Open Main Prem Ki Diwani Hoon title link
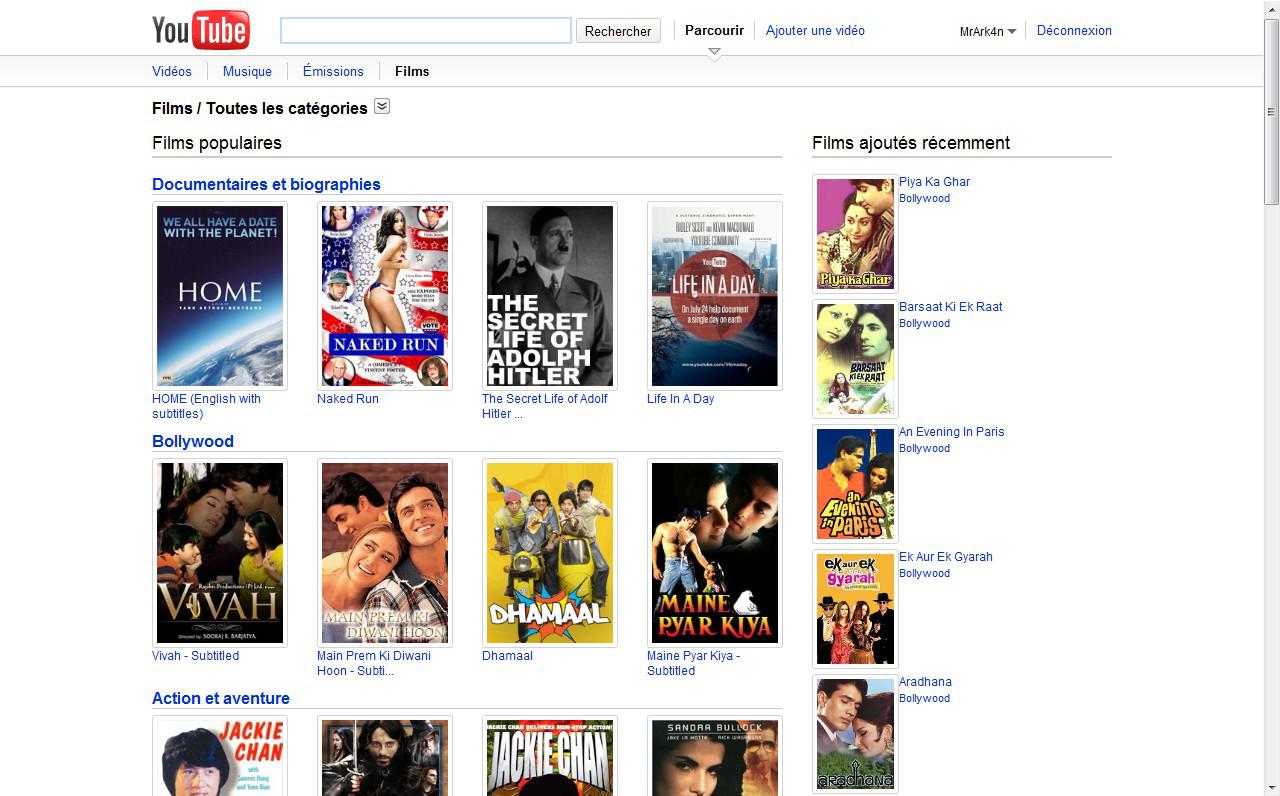The image size is (1280, 796). [374, 663]
